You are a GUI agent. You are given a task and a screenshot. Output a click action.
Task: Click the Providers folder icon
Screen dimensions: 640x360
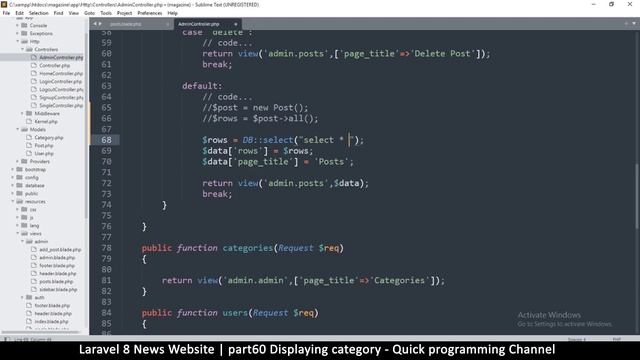24,161
